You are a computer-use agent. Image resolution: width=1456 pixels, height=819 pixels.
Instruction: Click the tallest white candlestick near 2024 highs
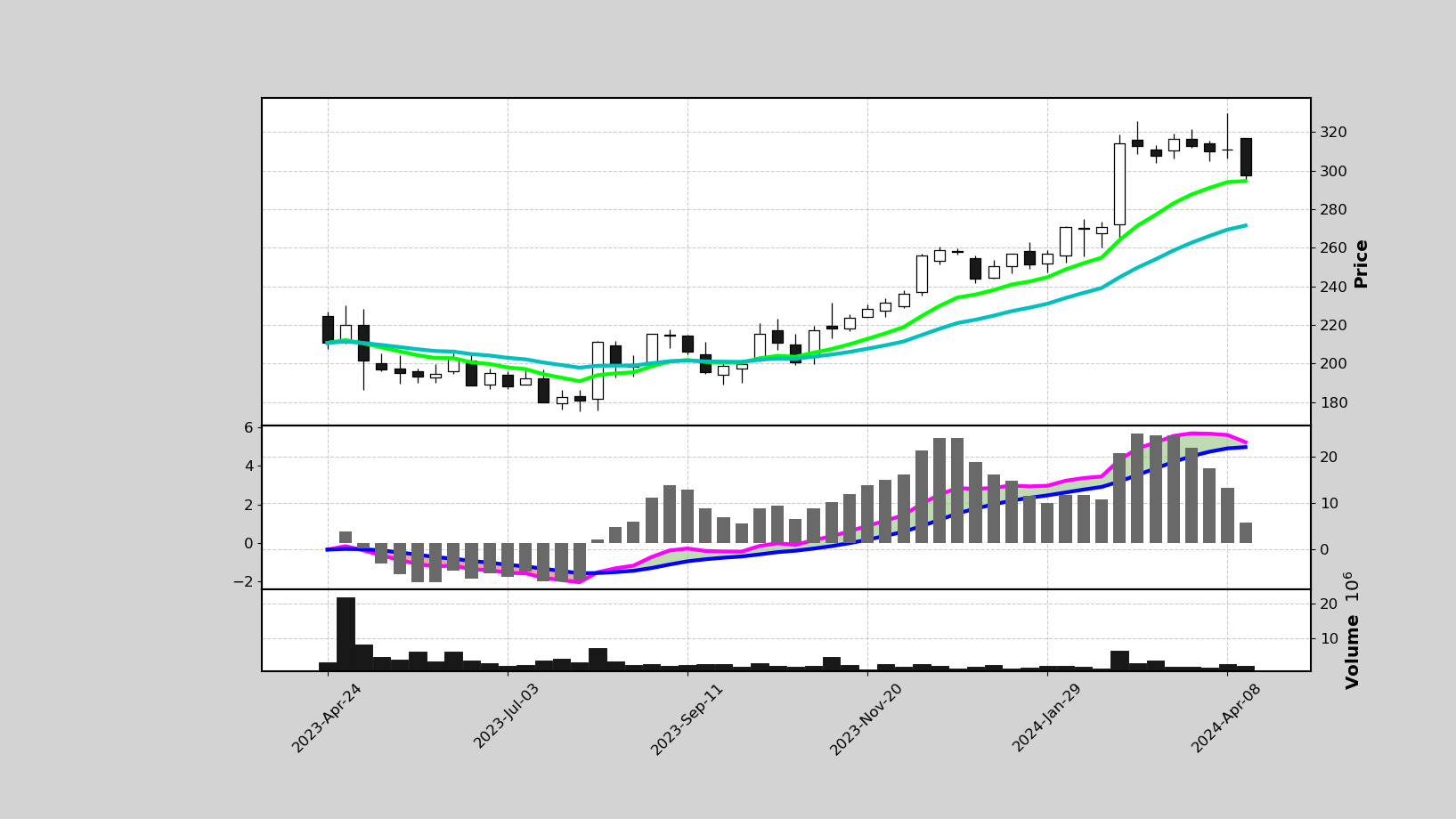pos(1119,184)
